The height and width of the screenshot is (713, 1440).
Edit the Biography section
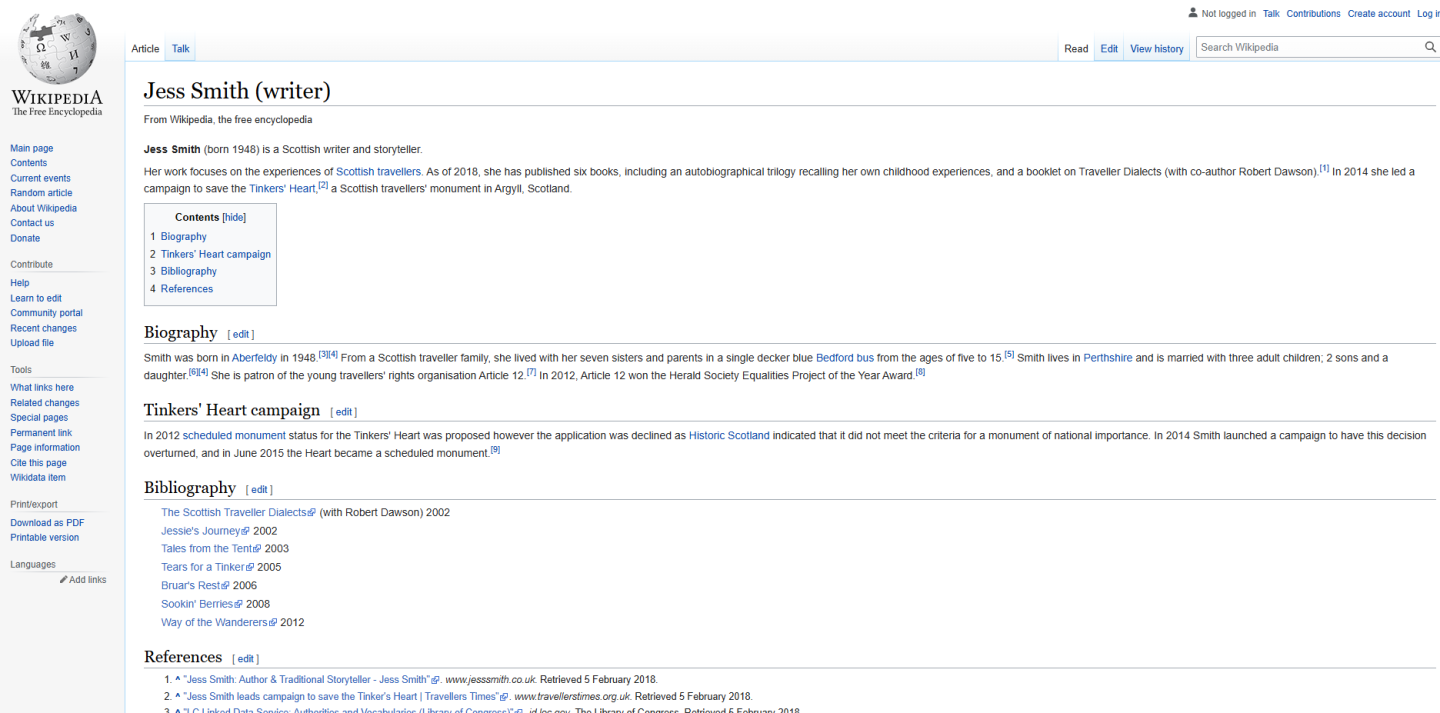coord(241,334)
